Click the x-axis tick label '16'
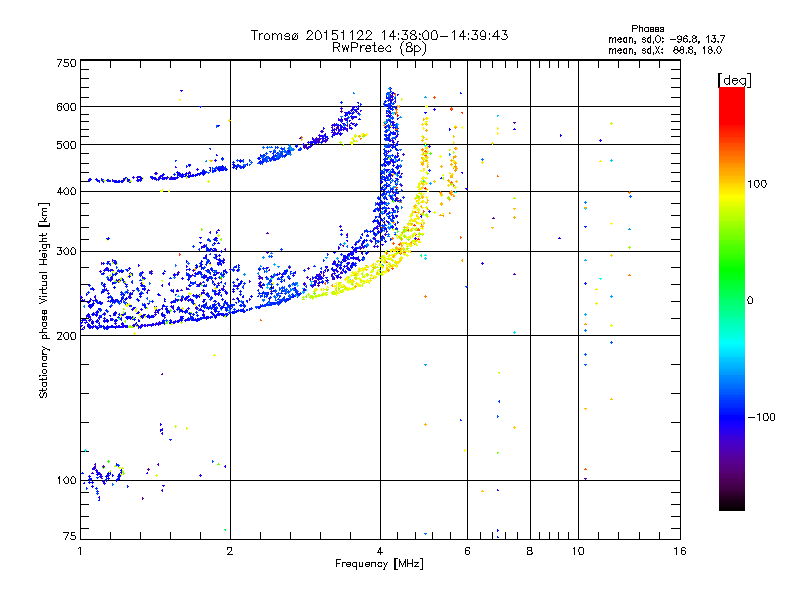This screenshot has width=800, height=600. click(x=680, y=551)
